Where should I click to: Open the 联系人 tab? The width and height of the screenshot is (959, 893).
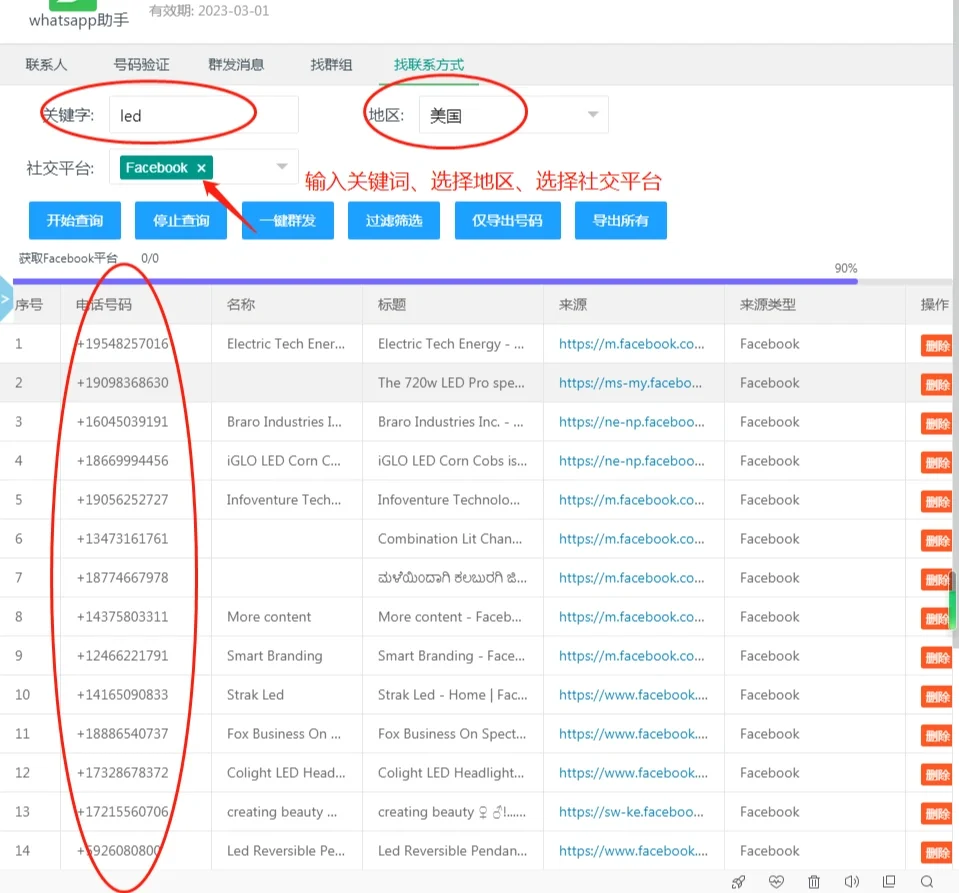(46, 64)
